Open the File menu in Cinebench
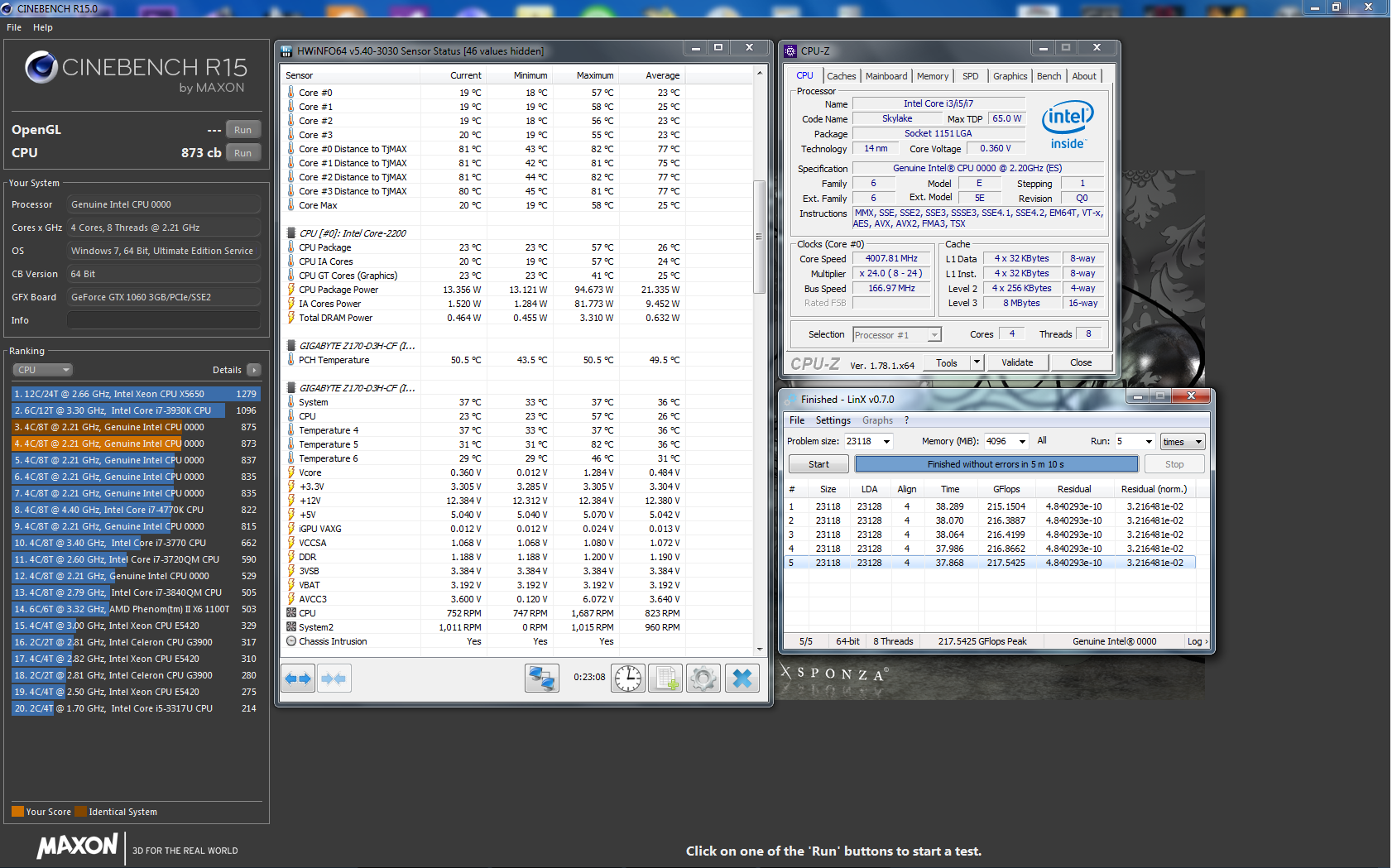 (x=14, y=27)
